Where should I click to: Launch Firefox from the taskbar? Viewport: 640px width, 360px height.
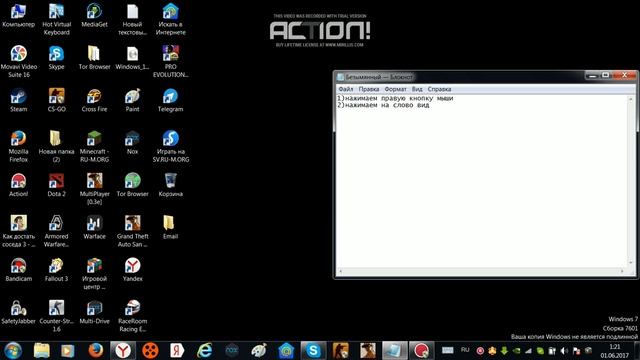pos(96,351)
